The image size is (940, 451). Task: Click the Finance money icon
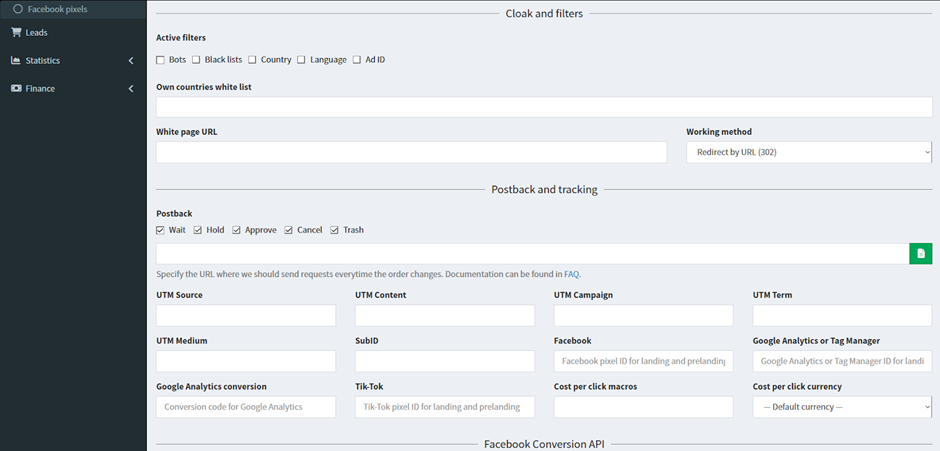[16, 88]
